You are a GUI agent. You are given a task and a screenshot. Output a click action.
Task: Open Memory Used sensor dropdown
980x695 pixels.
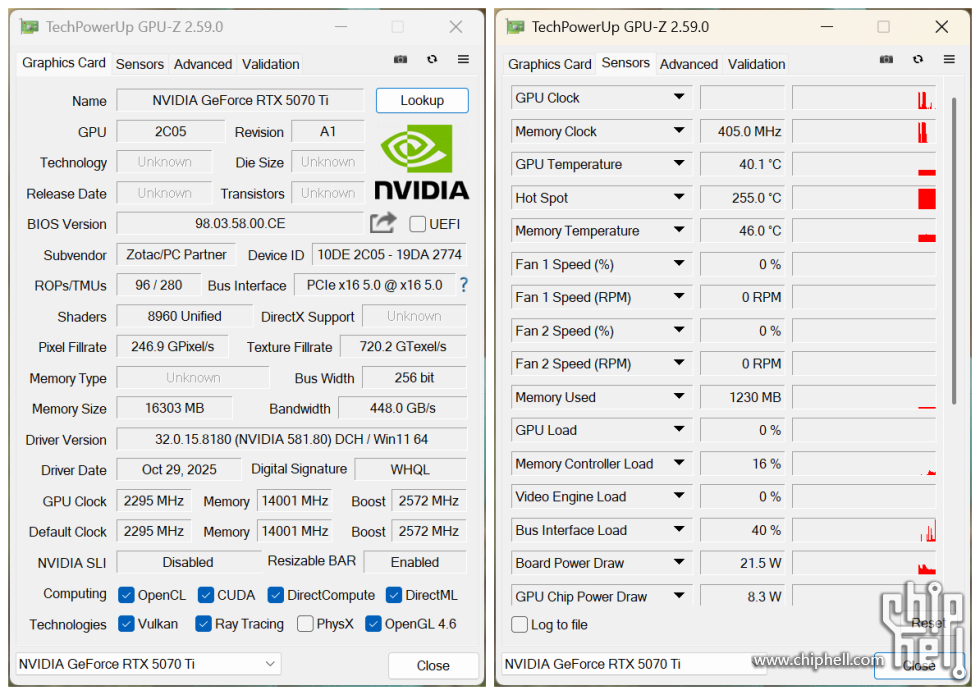click(679, 396)
